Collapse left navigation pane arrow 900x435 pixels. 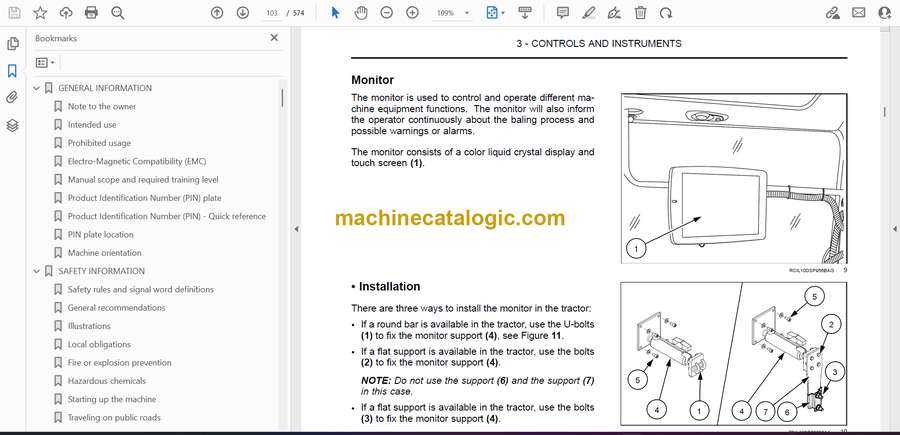tap(296, 229)
